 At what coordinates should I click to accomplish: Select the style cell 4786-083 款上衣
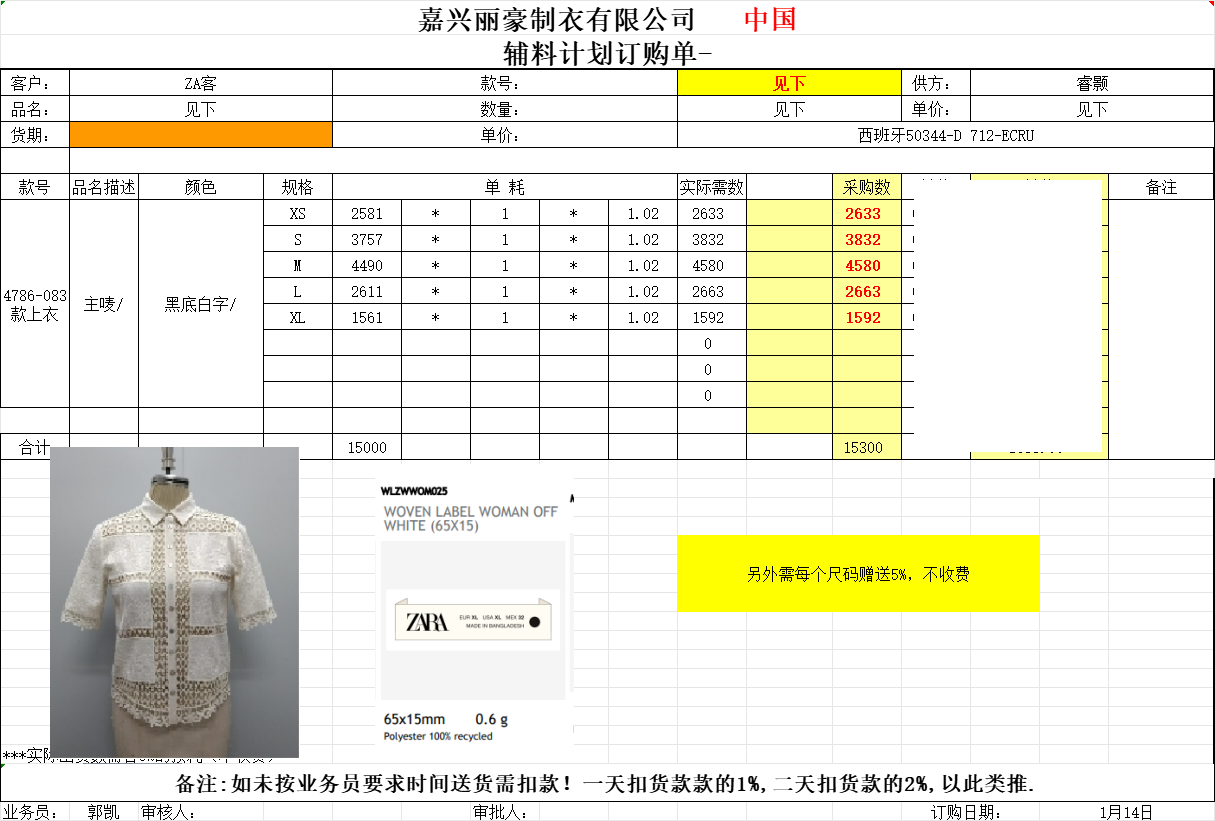click(35, 305)
